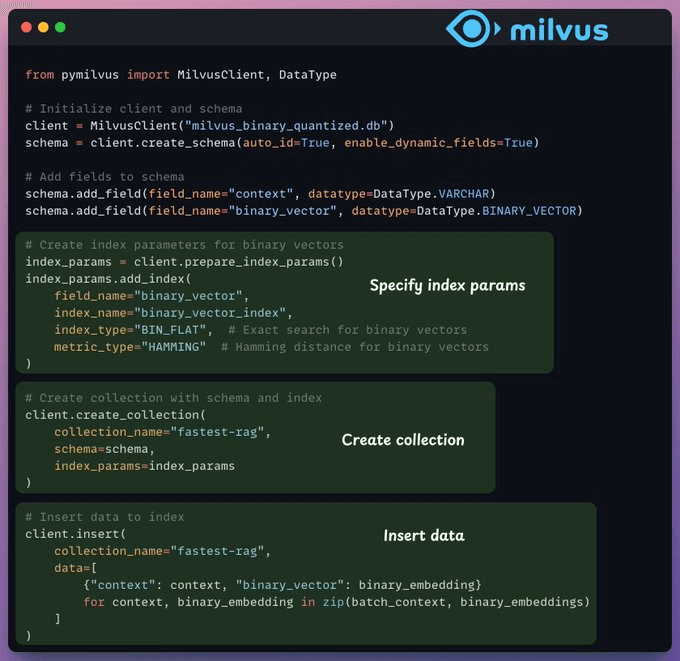Select the "Insert data" label
Viewport: 680px width, 661px height.
click(x=424, y=535)
